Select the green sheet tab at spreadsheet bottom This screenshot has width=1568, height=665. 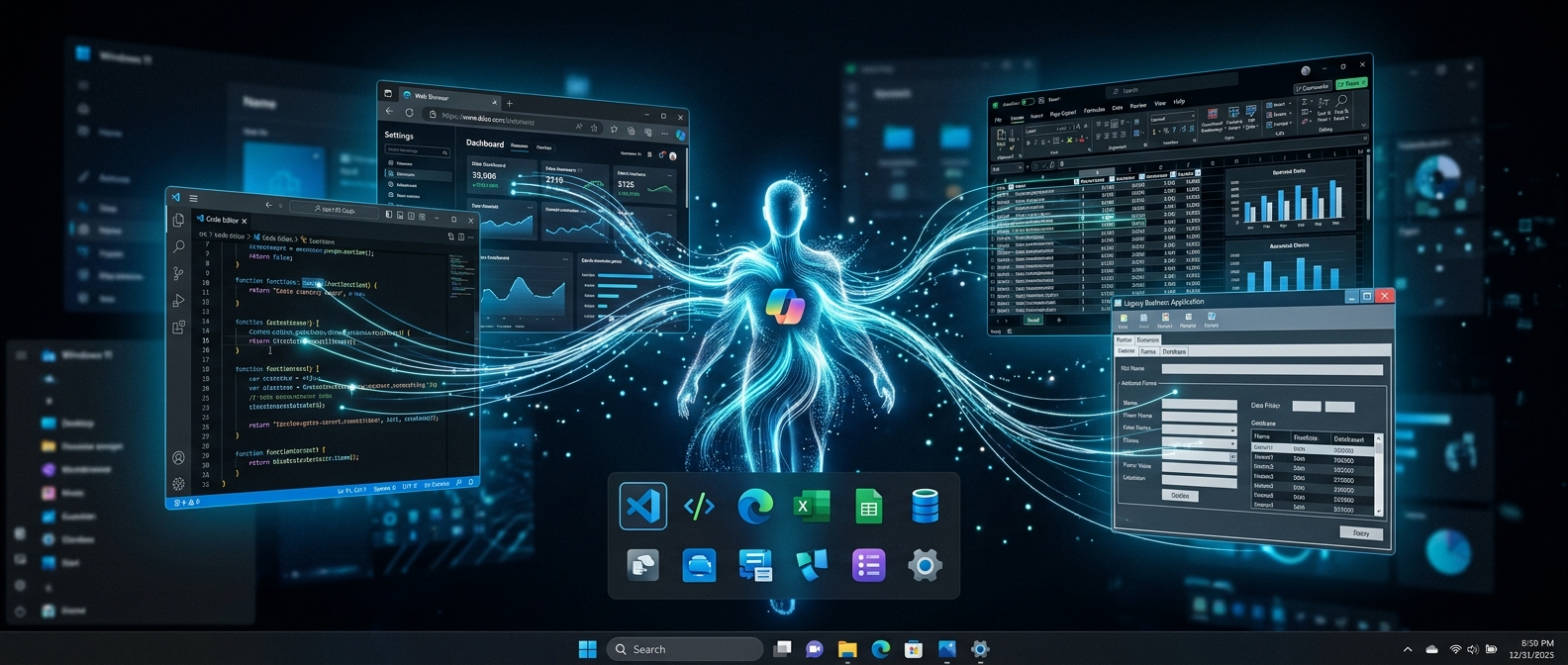(1032, 320)
